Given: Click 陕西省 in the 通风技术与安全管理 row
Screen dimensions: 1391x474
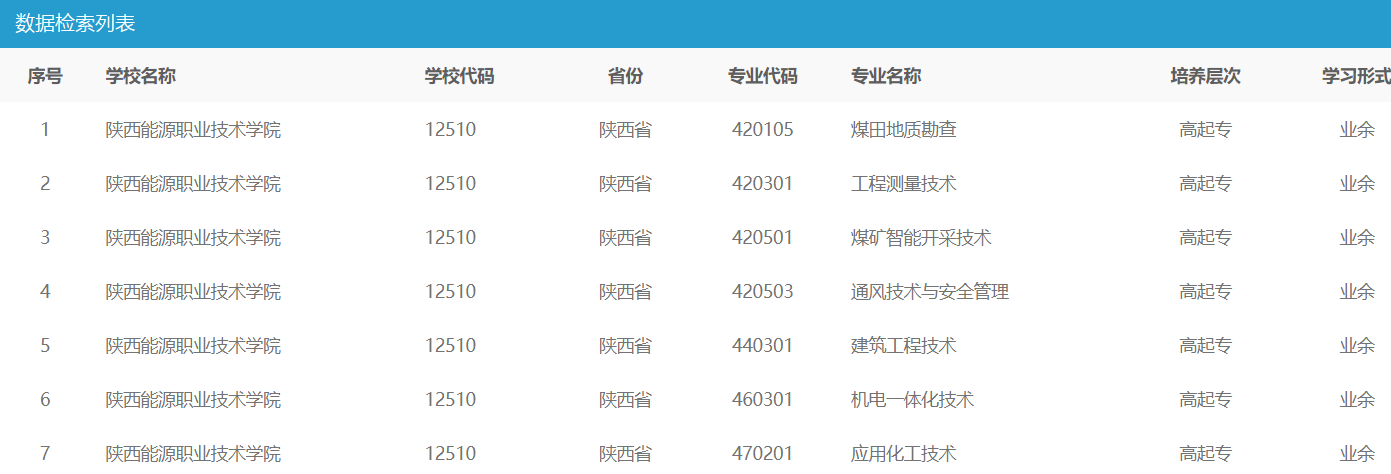Looking at the screenshot, I should coord(626,292).
